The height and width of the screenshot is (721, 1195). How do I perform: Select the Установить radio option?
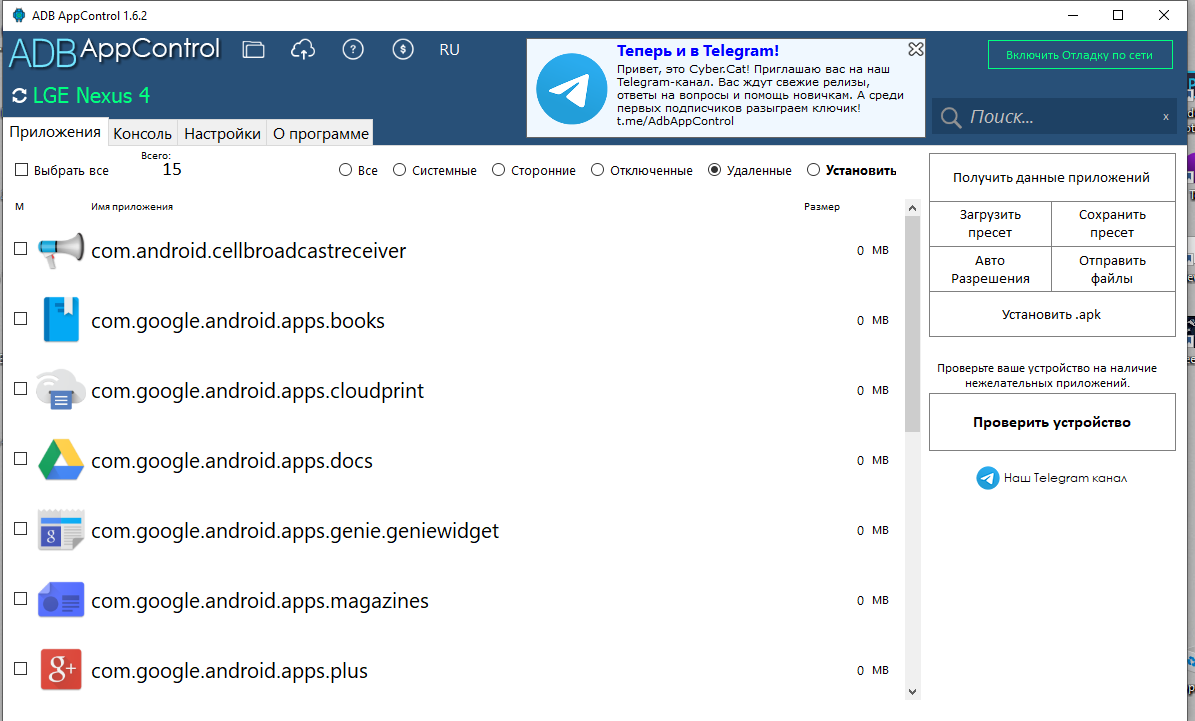(813, 170)
